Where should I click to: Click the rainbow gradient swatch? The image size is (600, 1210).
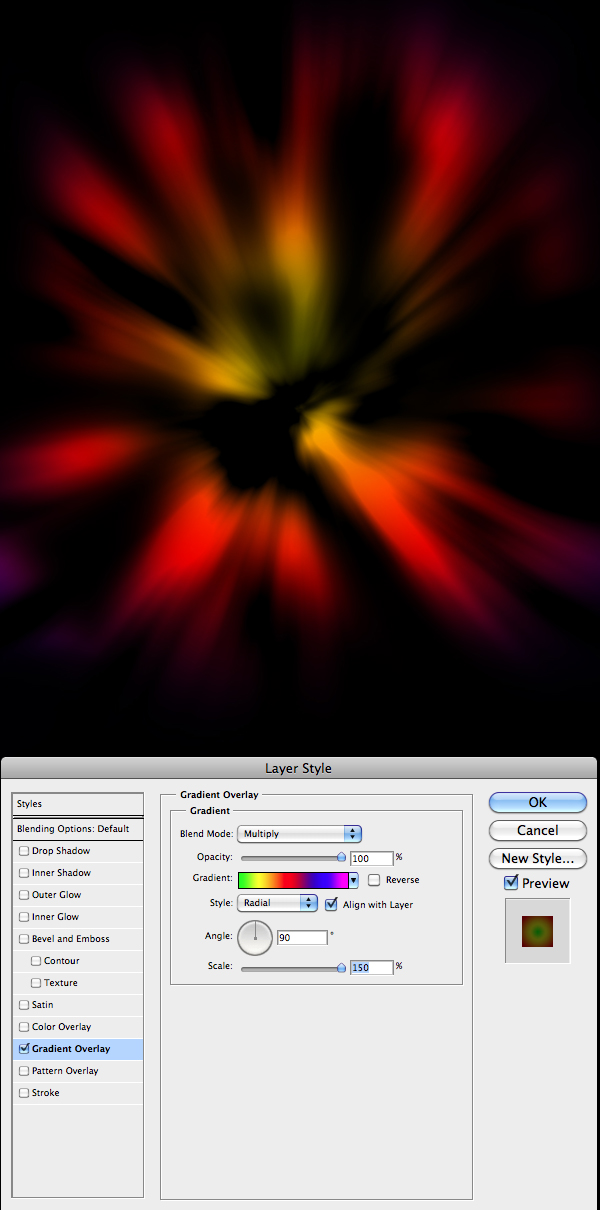tap(292, 880)
